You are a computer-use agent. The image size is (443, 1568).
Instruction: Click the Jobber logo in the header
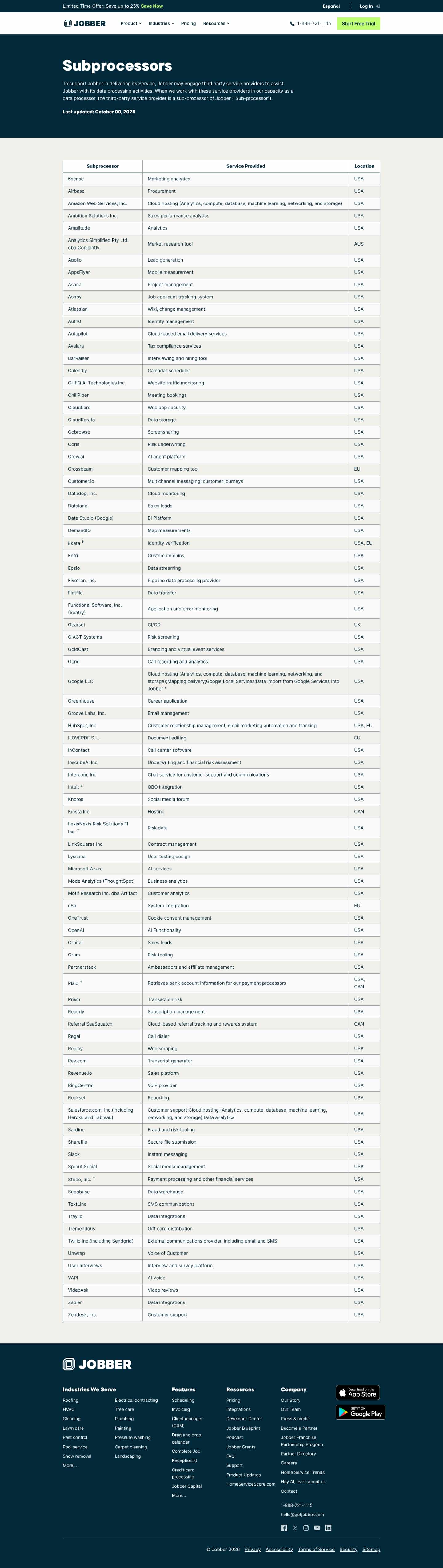point(85,24)
